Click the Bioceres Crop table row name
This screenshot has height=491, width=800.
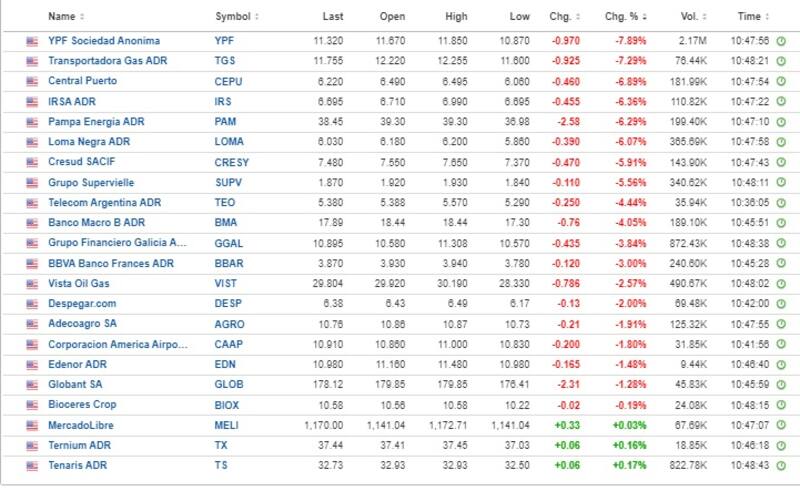pos(82,404)
